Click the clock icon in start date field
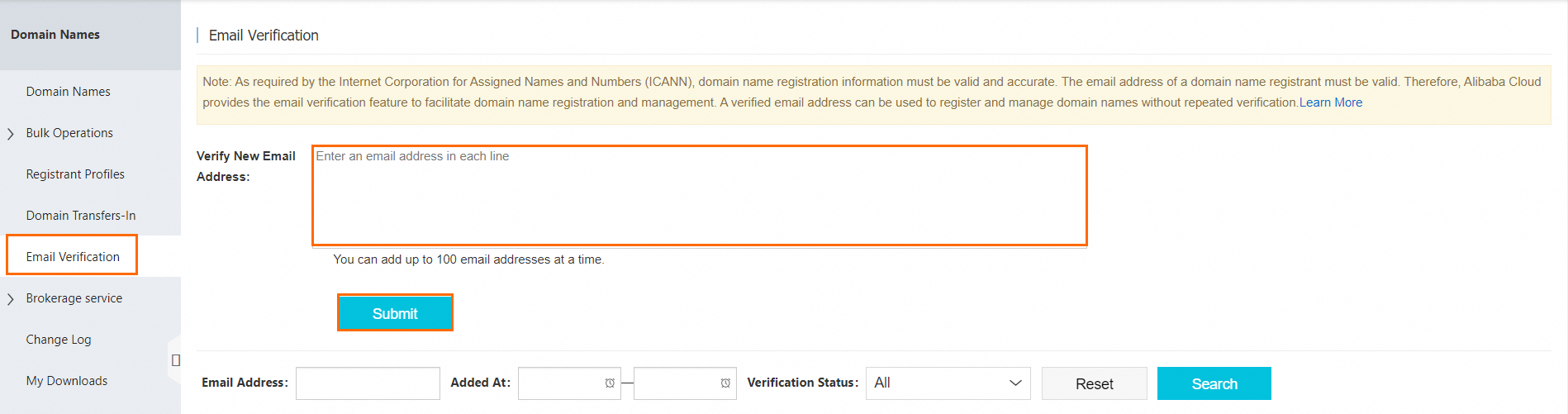1568x414 pixels. tap(610, 383)
